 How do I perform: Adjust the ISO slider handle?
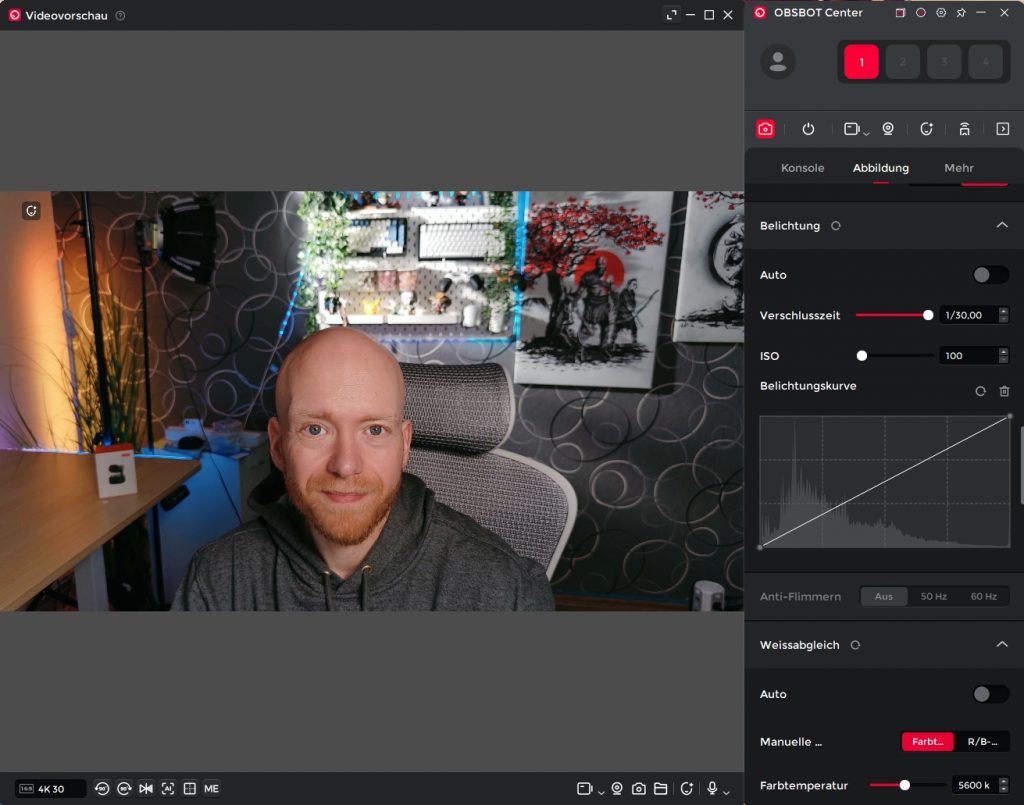(861, 356)
